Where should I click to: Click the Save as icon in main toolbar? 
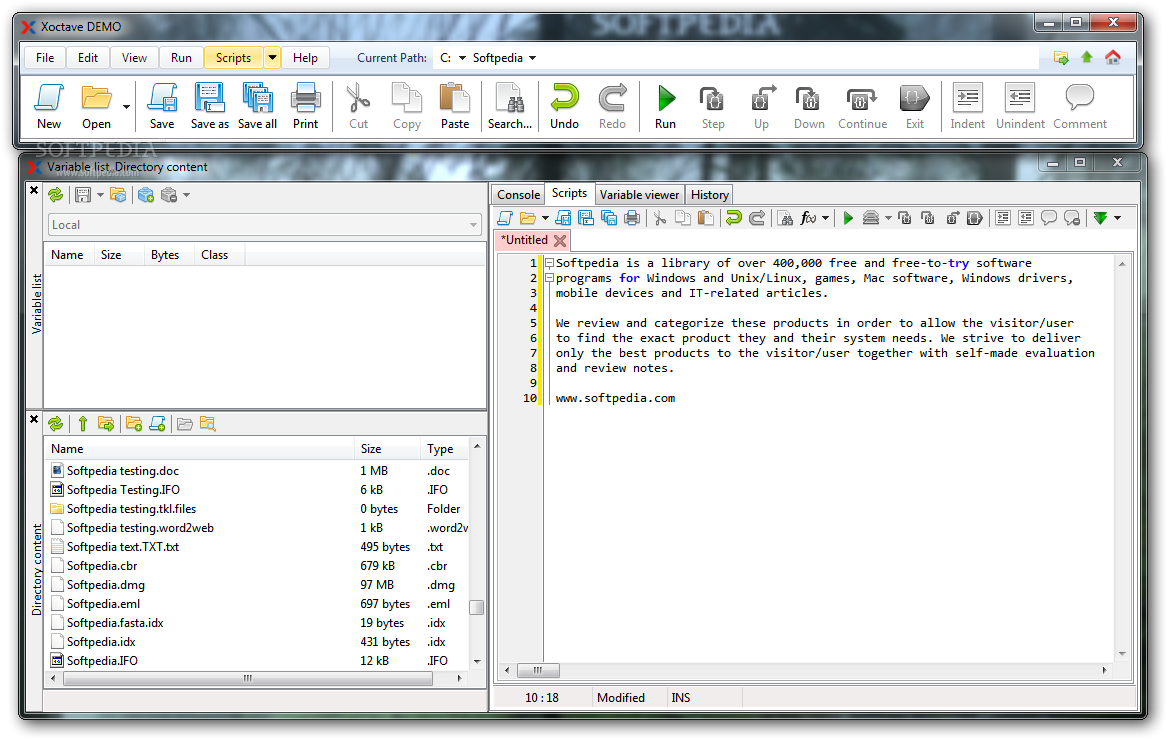209,98
